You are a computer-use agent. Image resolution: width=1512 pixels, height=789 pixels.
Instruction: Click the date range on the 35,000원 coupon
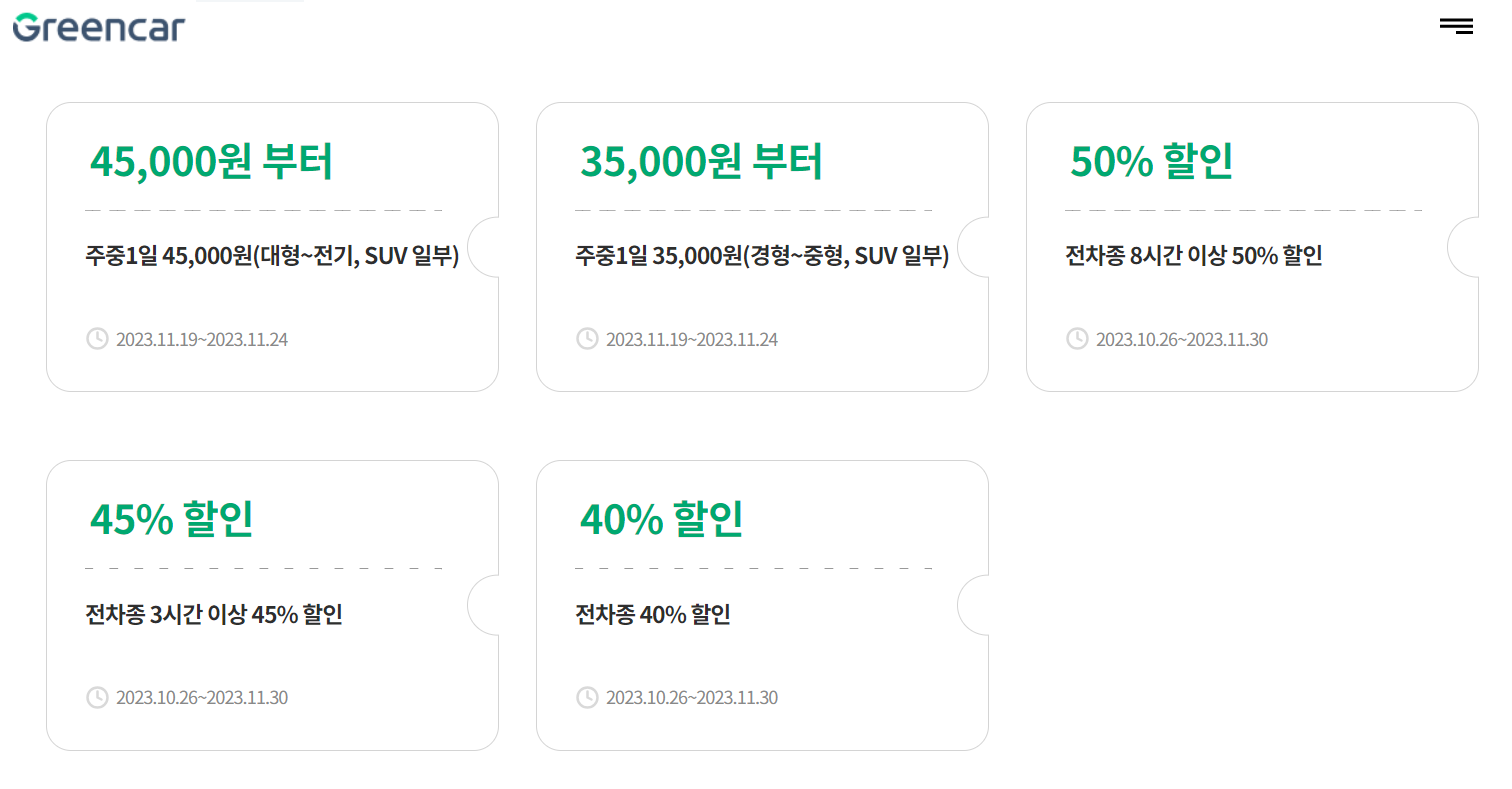click(x=692, y=339)
